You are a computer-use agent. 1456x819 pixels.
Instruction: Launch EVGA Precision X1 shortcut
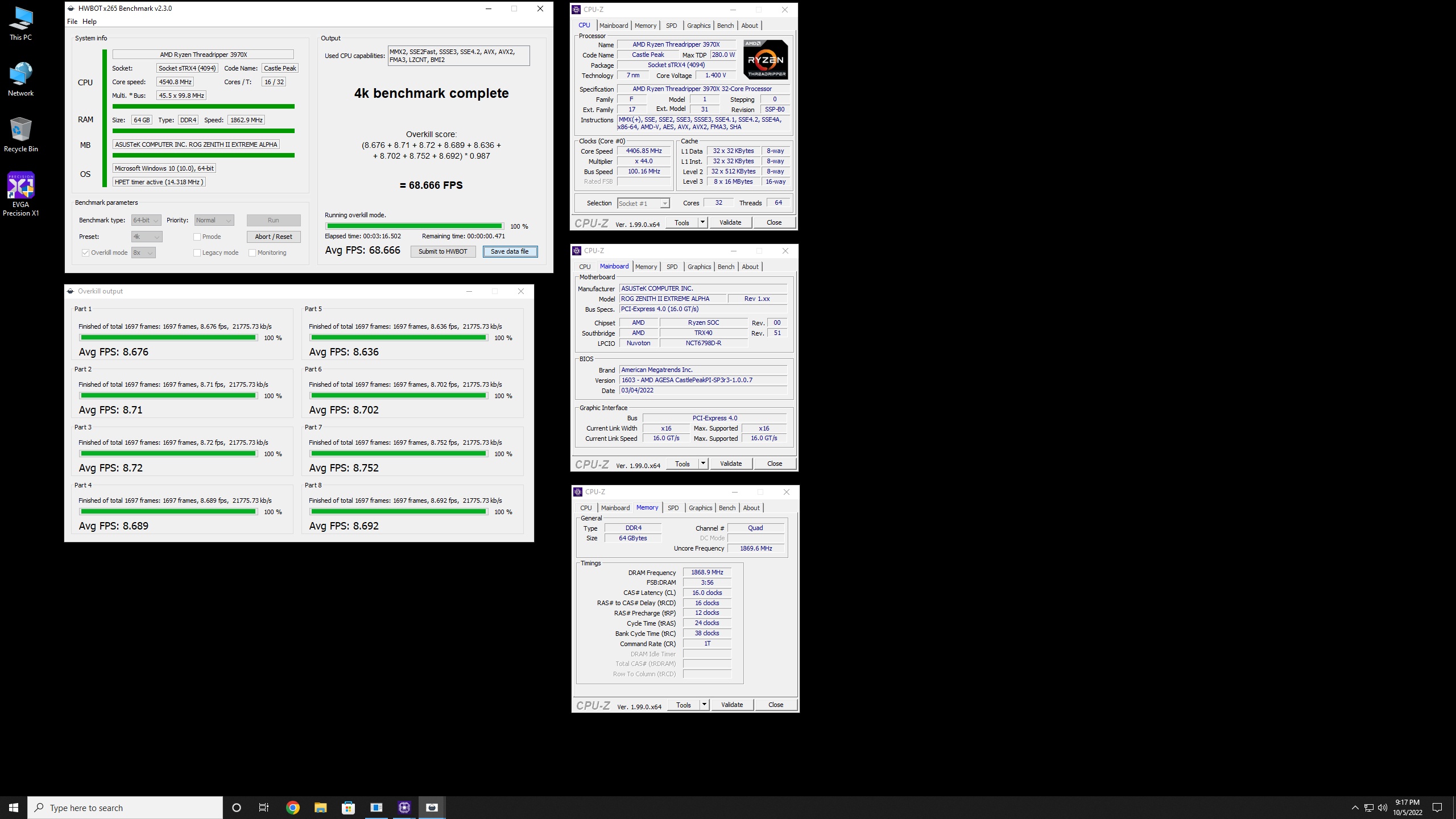pos(20,195)
